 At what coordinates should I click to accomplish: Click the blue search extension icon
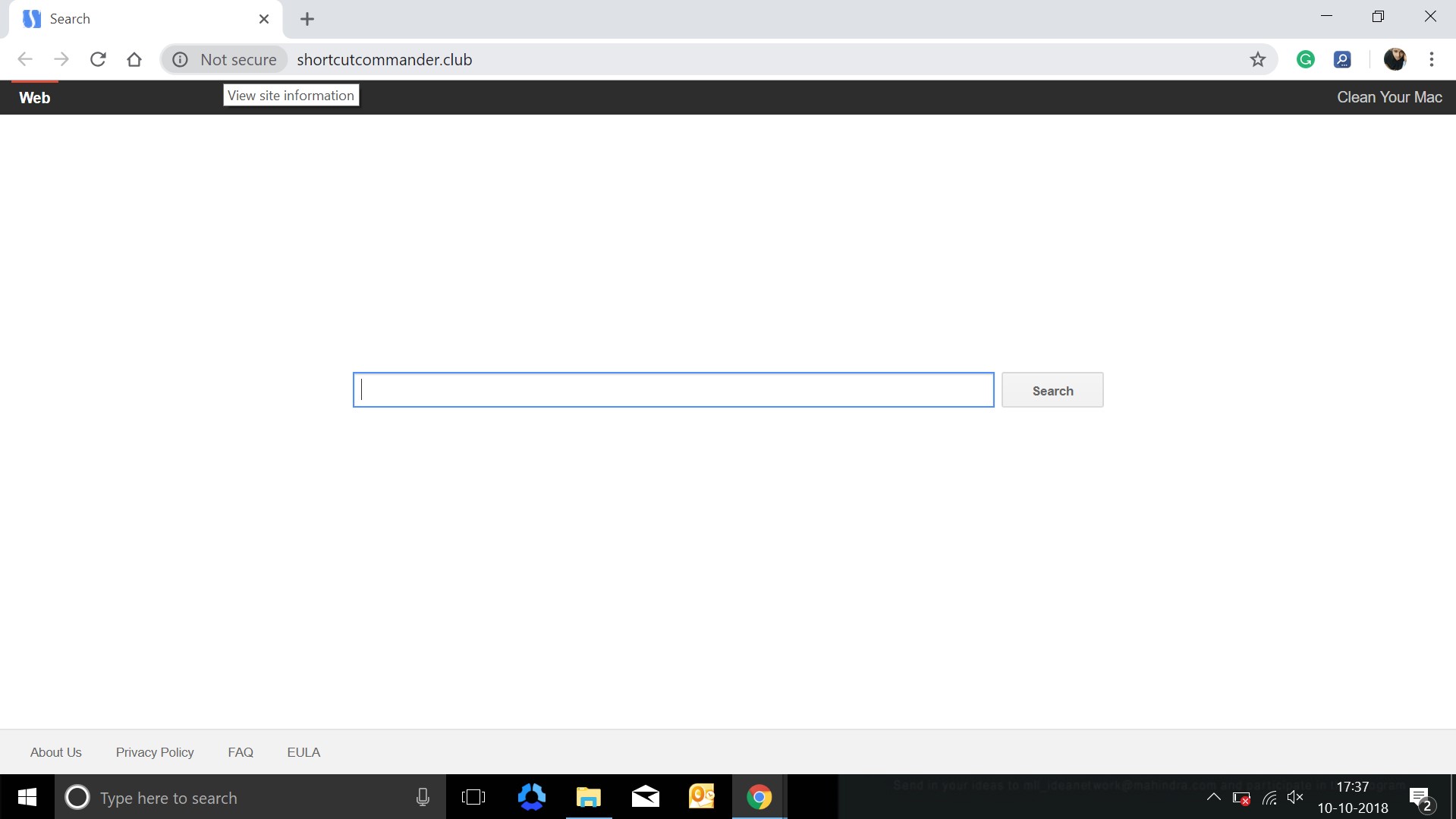1341,59
